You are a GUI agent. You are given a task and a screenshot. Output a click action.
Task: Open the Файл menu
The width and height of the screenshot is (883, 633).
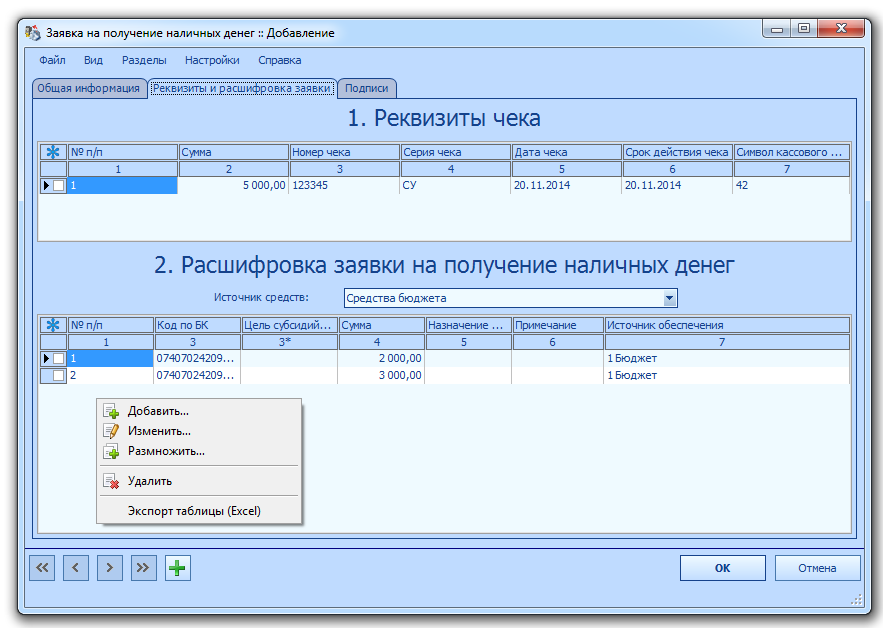coord(52,60)
